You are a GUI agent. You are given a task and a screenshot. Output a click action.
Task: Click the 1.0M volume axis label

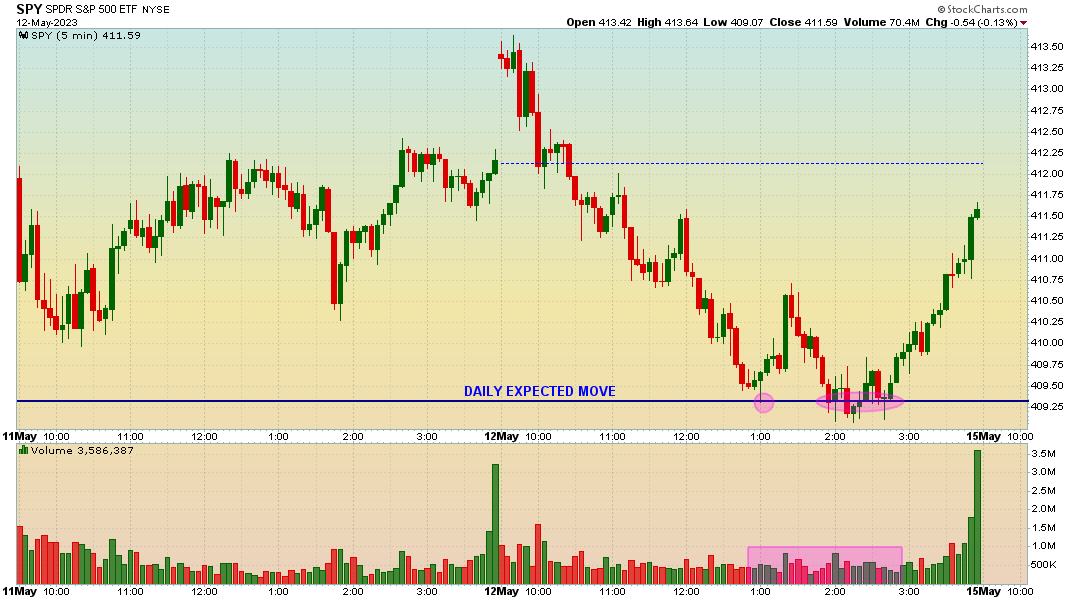click(1043, 546)
